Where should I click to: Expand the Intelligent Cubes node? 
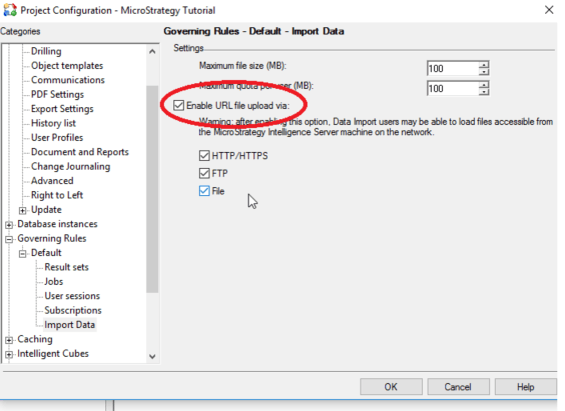tap(9, 354)
